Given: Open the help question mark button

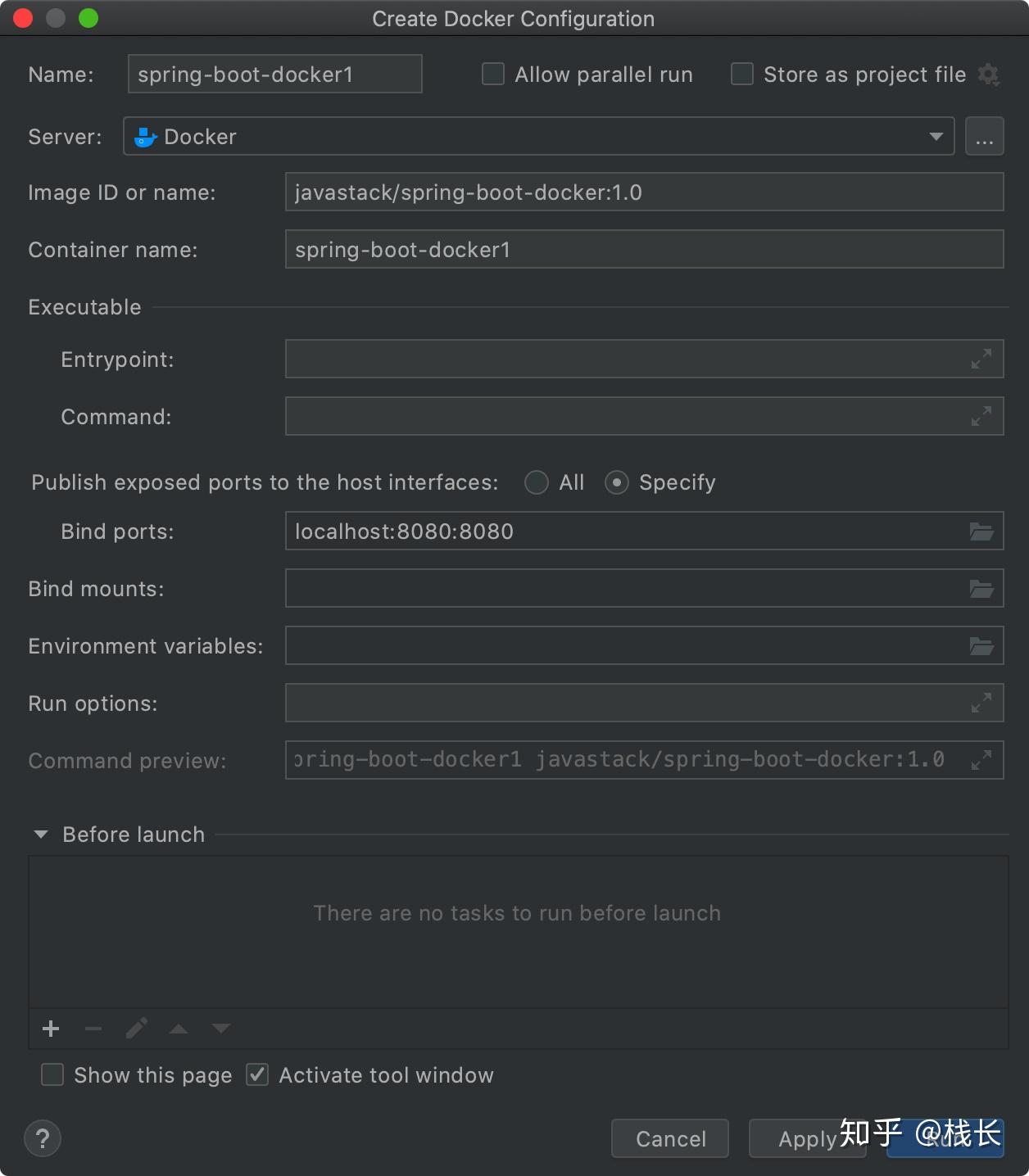Looking at the screenshot, I should click(x=43, y=1138).
